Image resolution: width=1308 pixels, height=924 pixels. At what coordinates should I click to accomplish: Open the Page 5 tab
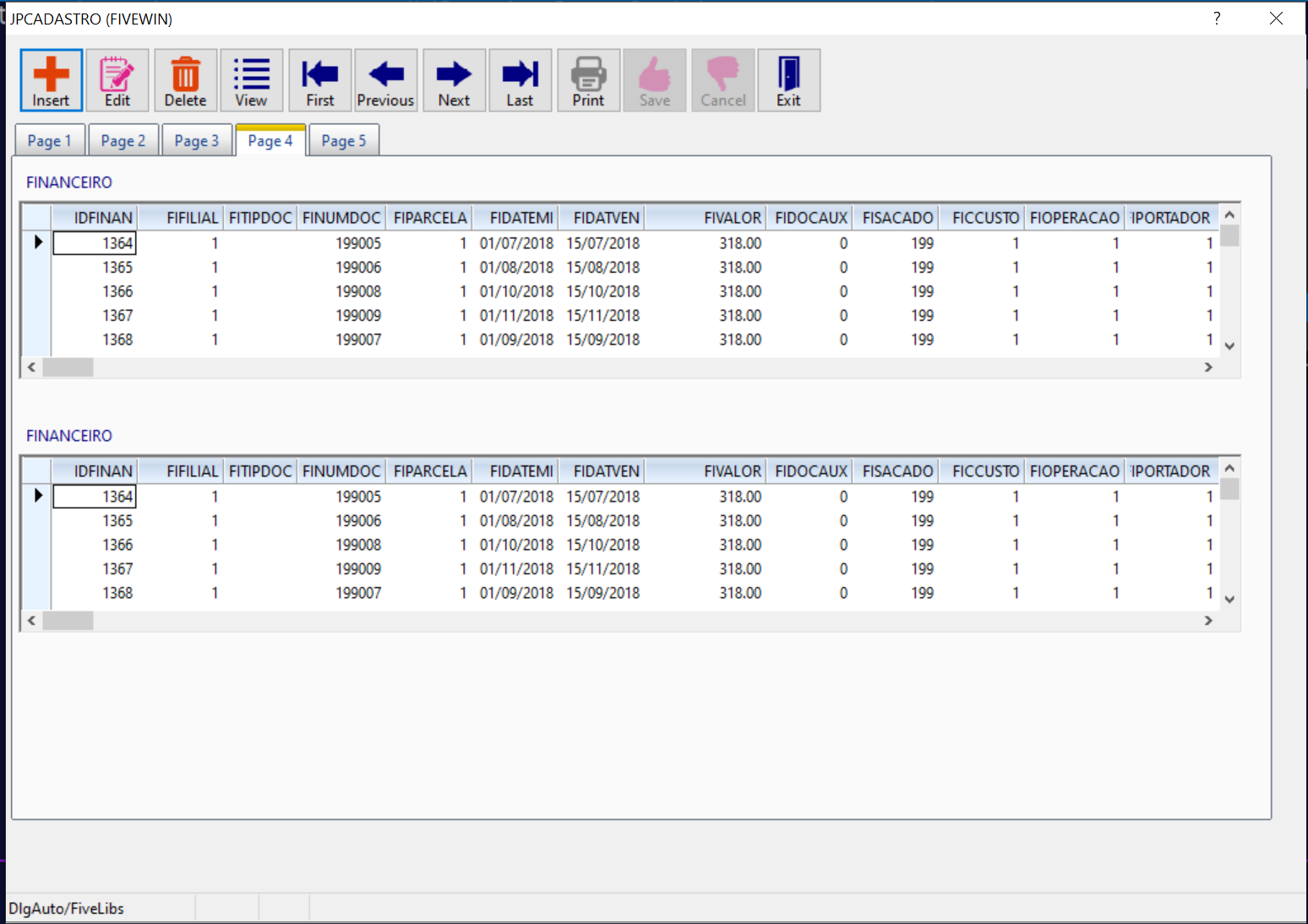coord(343,141)
